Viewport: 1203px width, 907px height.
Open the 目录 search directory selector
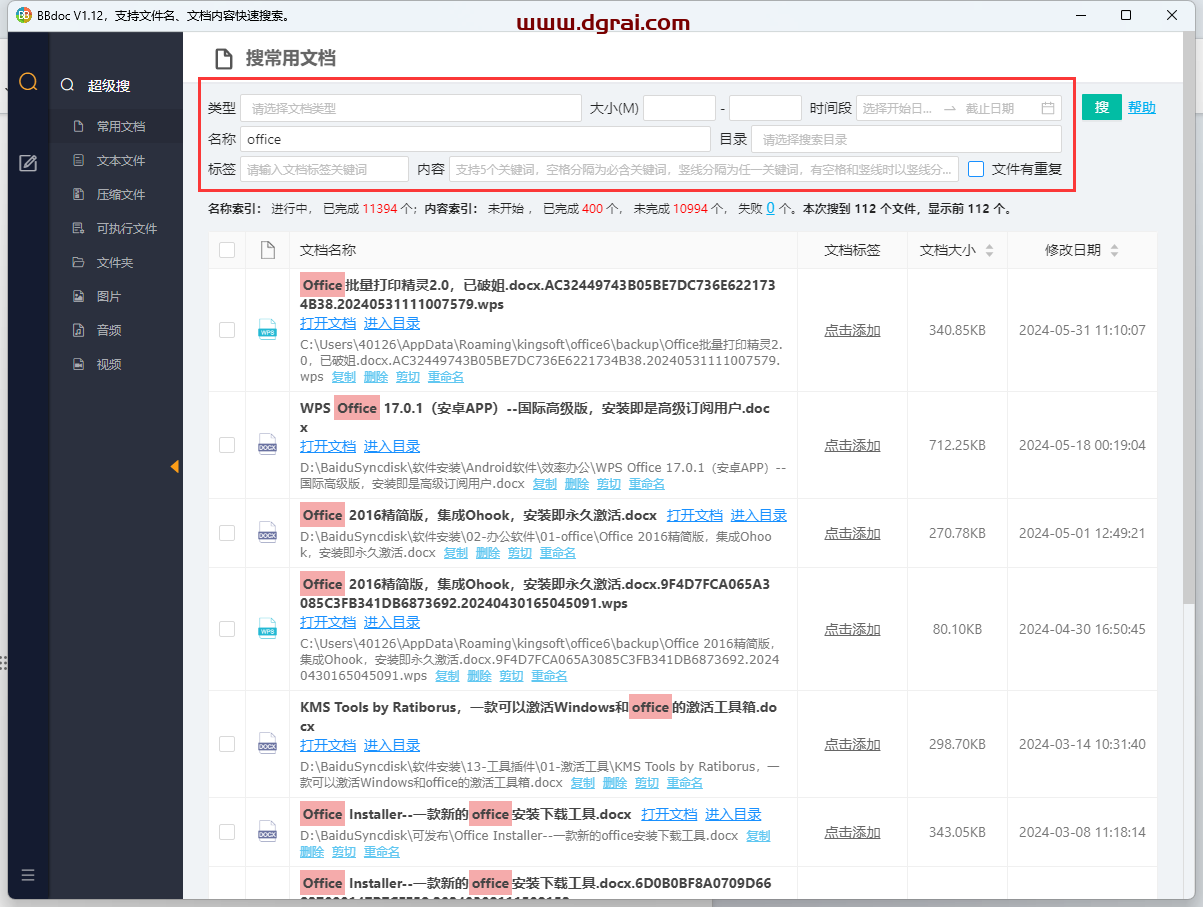(x=906, y=139)
